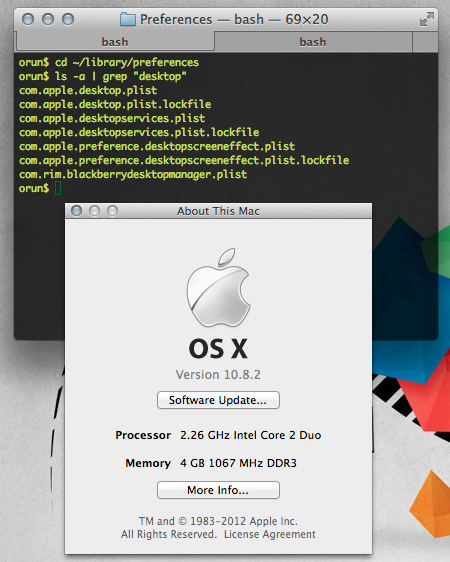
Task: Open the License Agreement link
Action: point(270,534)
